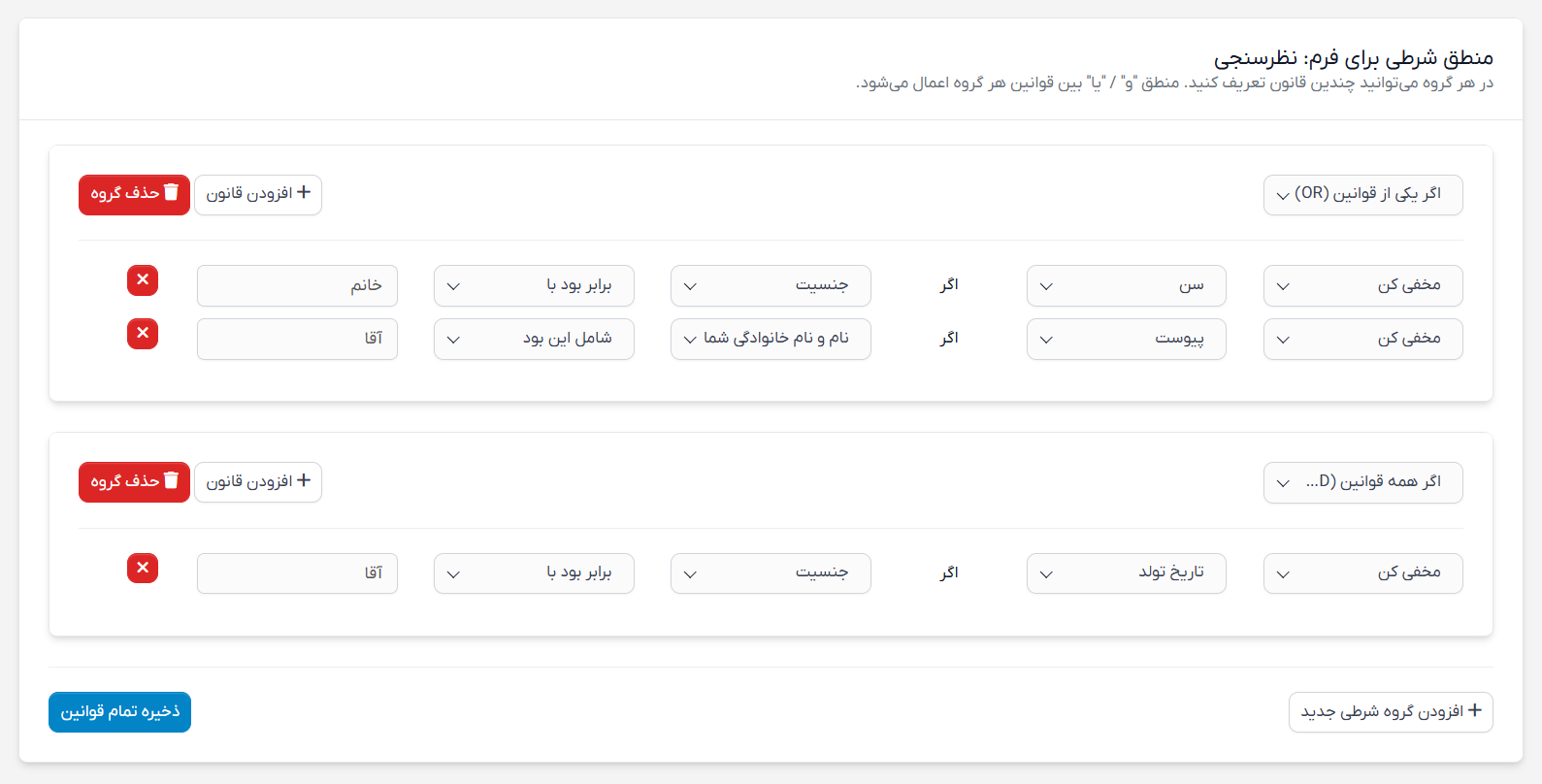This screenshot has width=1542, height=784.
Task: Save all rules with ذخیره تمام قوانین
Action: click(x=119, y=712)
